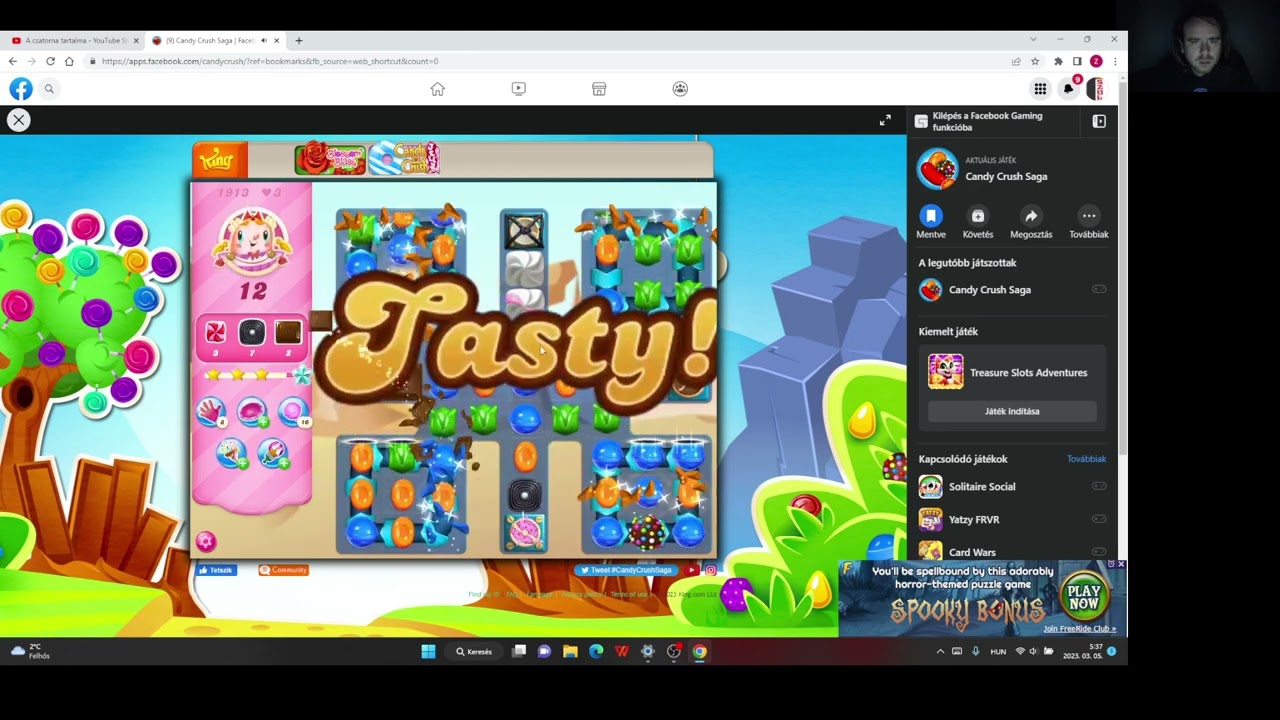Image resolution: width=1280 pixels, height=720 pixels.
Task: Open the Facebook search magnifier
Action: tap(49, 89)
